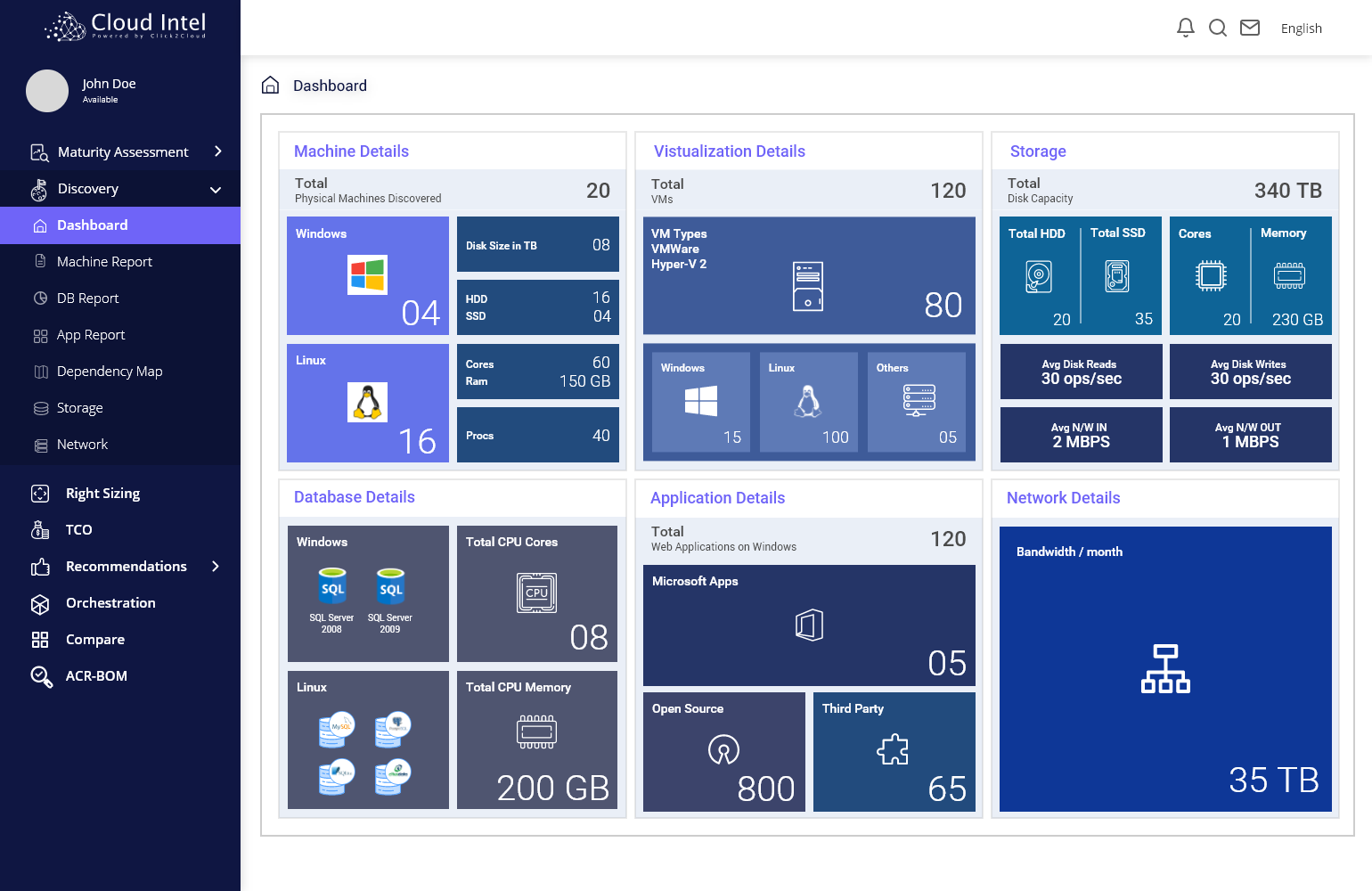
Task: Click the MySQL database icon under Linux
Action: tap(337, 730)
